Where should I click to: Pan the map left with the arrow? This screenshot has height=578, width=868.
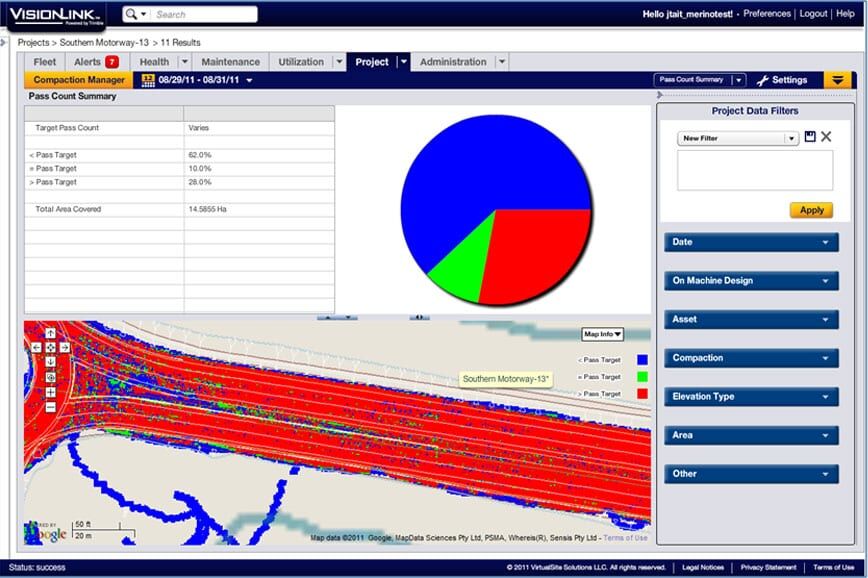point(36,347)
